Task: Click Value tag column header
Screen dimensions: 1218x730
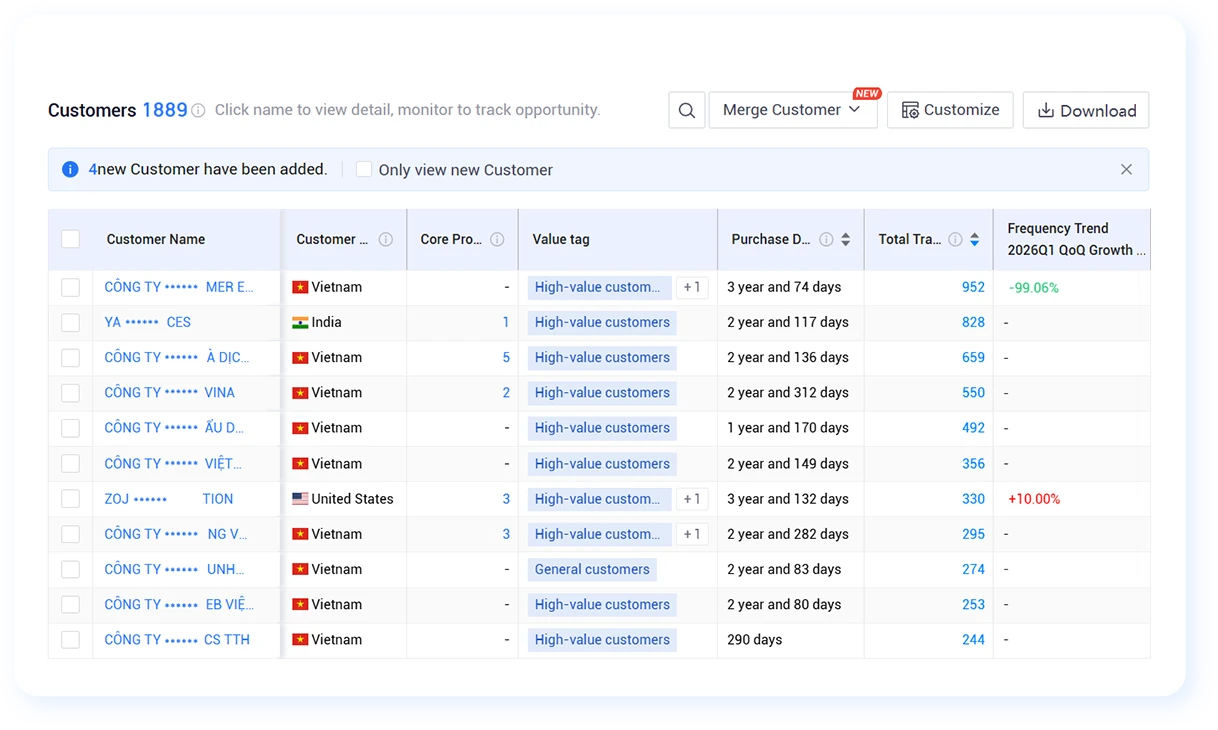Action: point(561,240)
